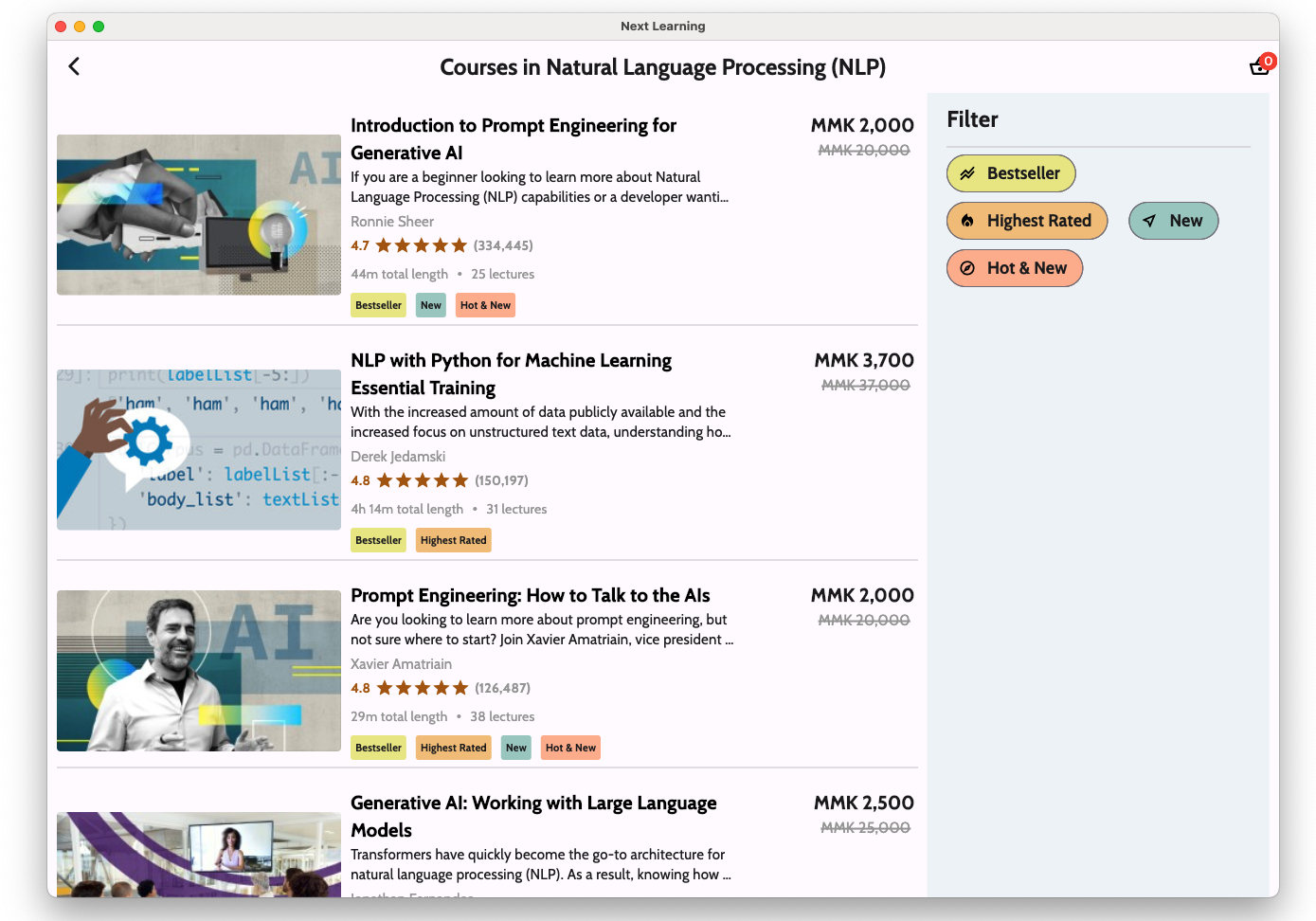
Task: Click the New tag on first course
Action: click(x=431, y=305)
